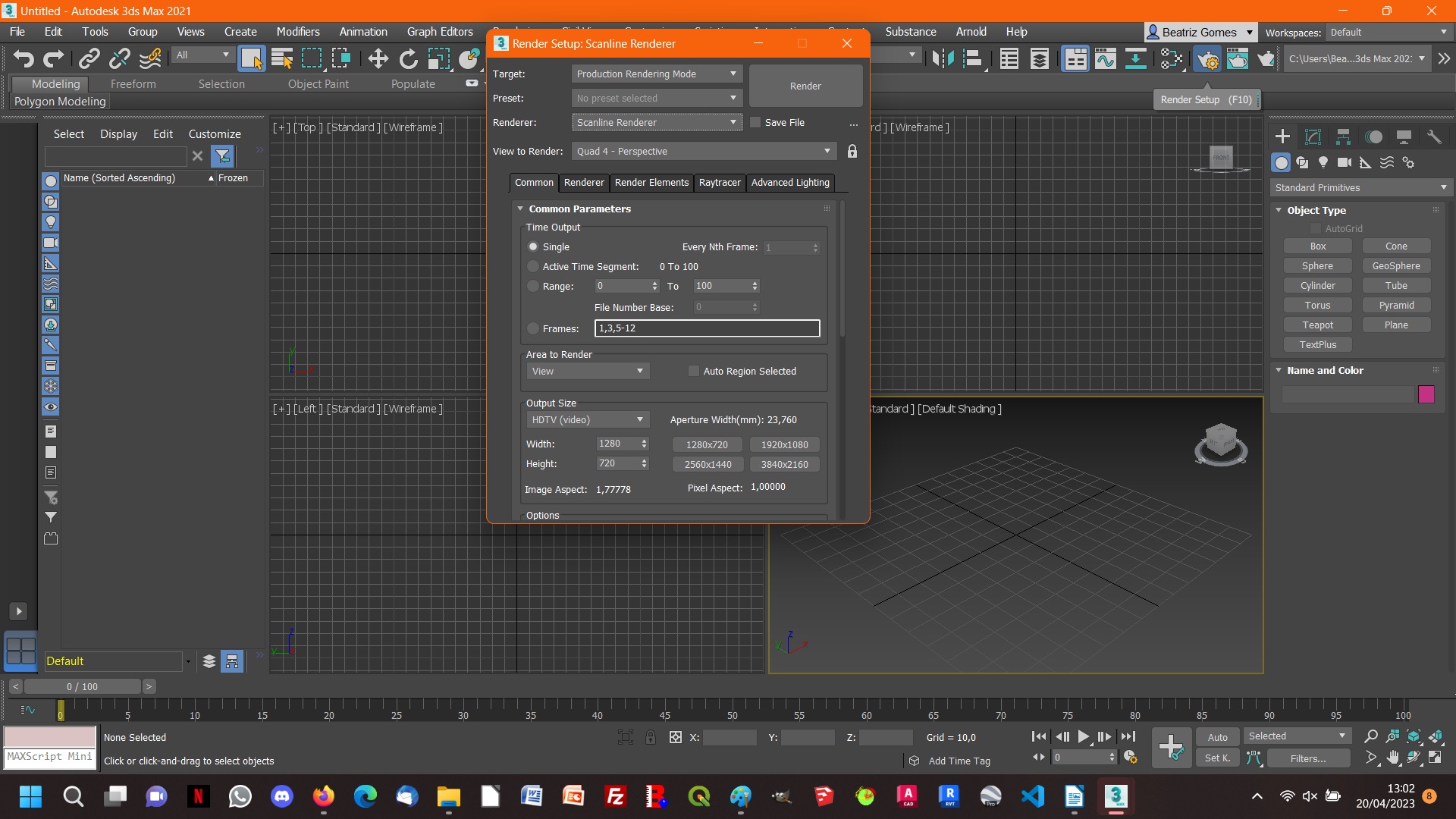Create a Sphere primitive

pyautogui.click(x=1317, y=265)
